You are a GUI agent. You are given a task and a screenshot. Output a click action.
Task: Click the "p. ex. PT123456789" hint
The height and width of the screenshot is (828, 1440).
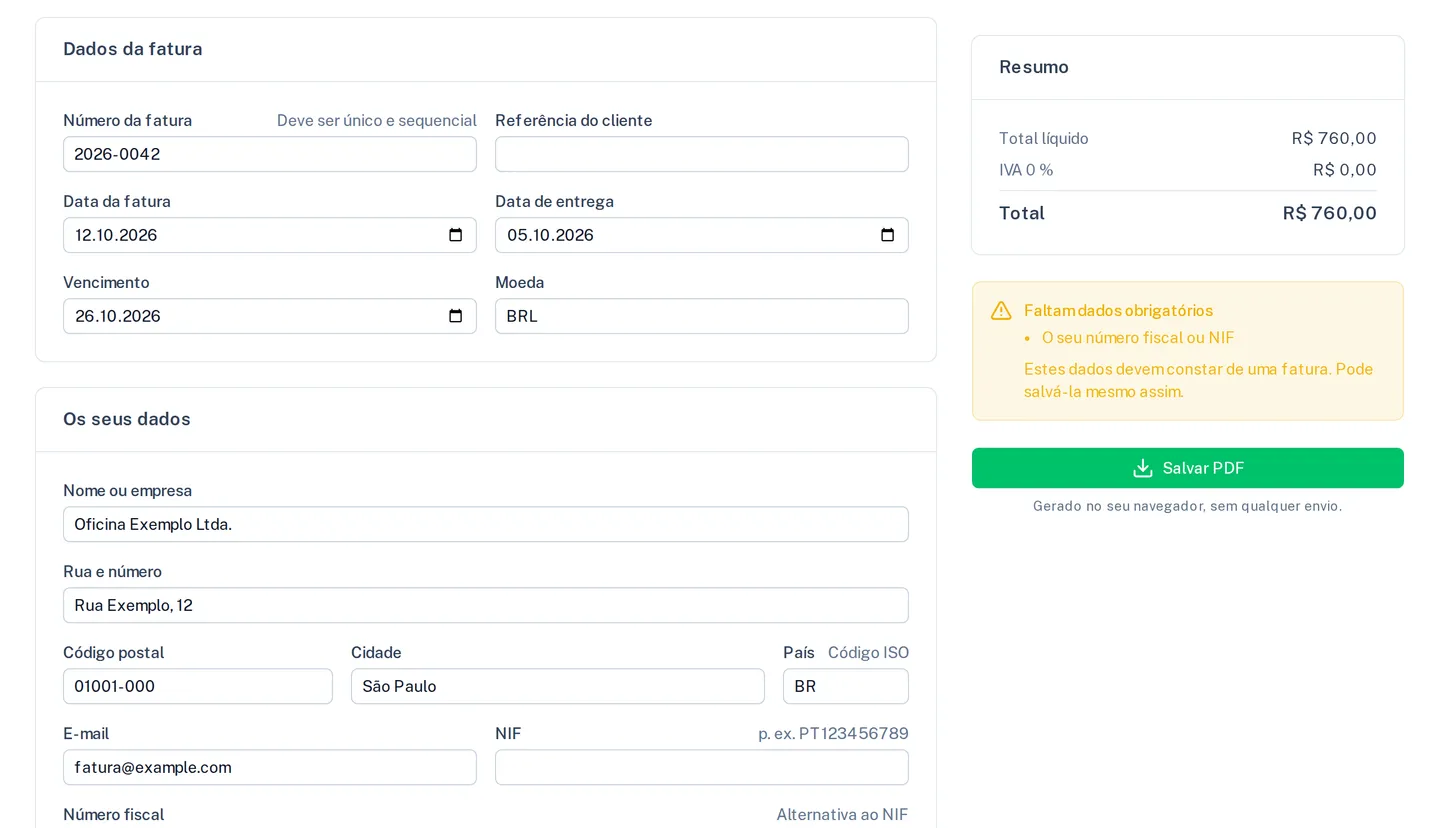click(833, 734)
